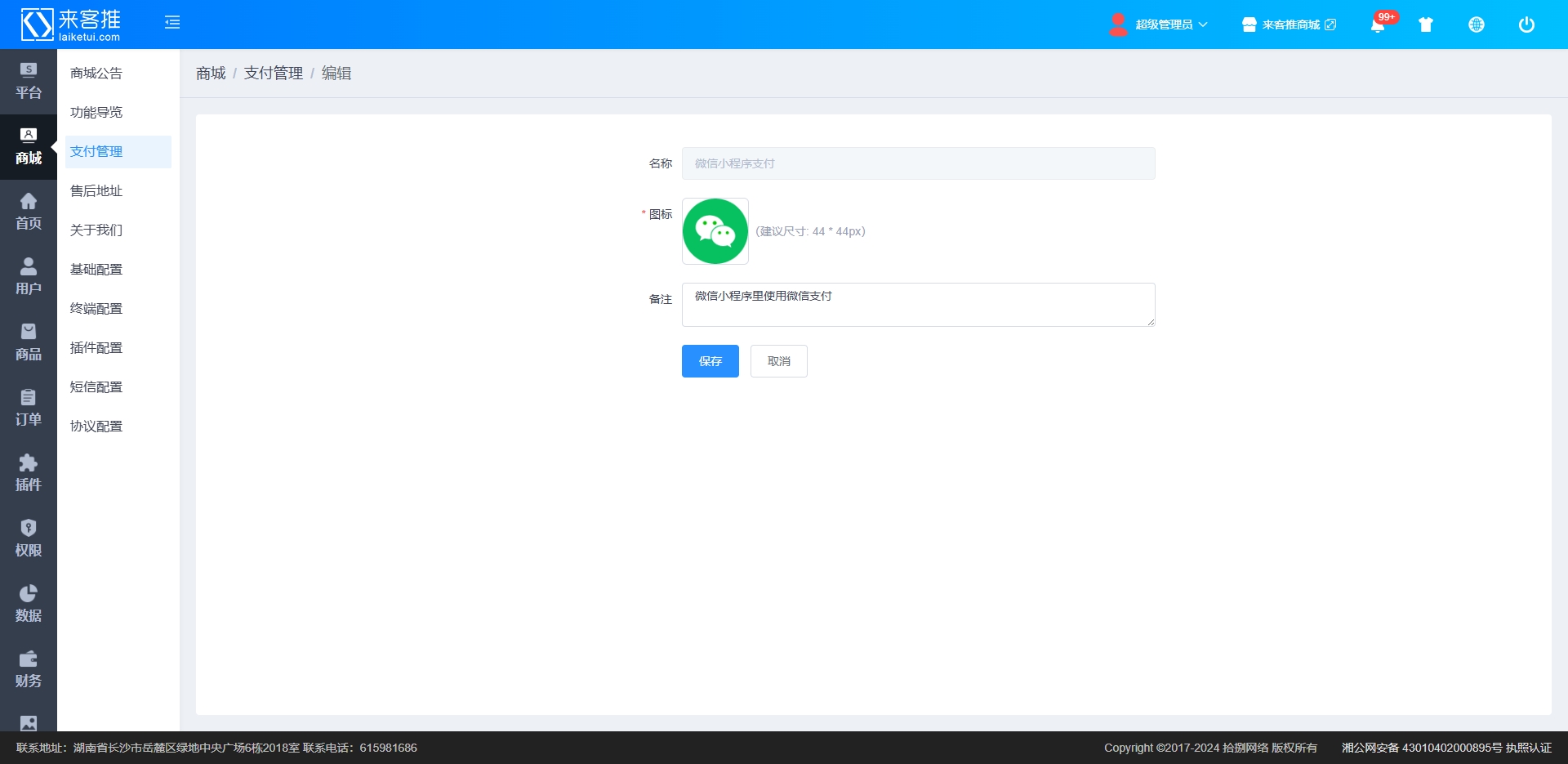Click into the 备注 text area

(x=918, y=305)
